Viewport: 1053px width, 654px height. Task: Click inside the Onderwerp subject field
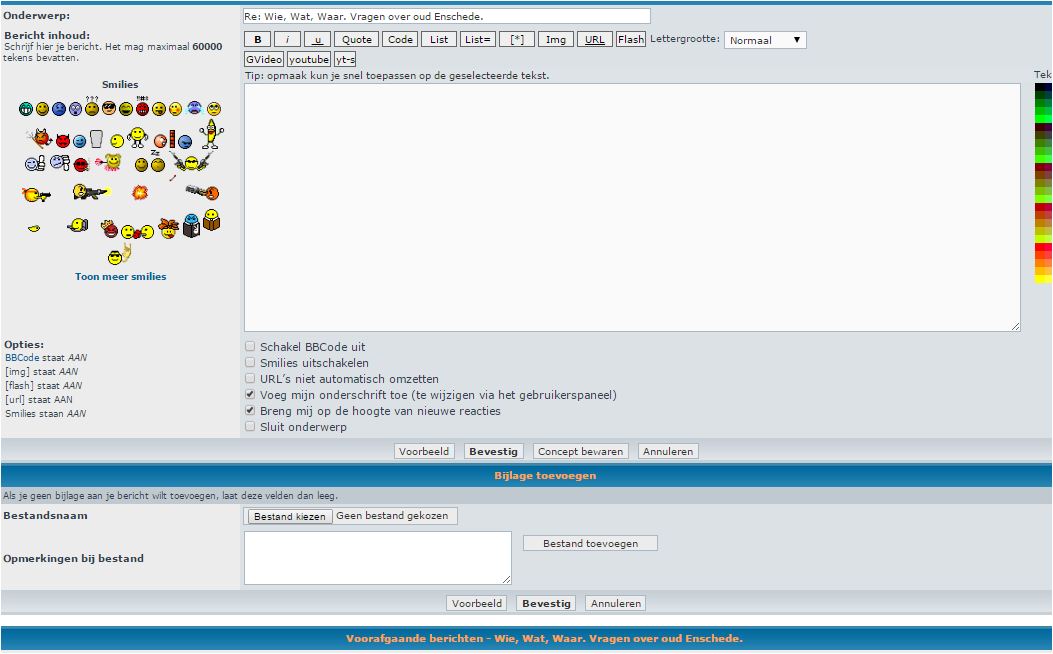pyautogui.click(x=446, y=16)
